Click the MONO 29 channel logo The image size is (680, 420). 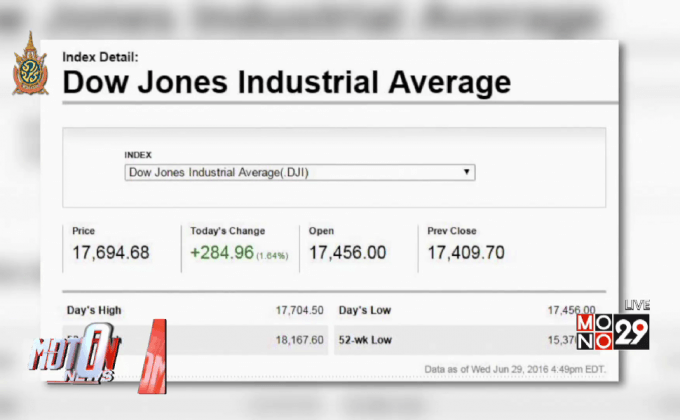tap(613, 330)
